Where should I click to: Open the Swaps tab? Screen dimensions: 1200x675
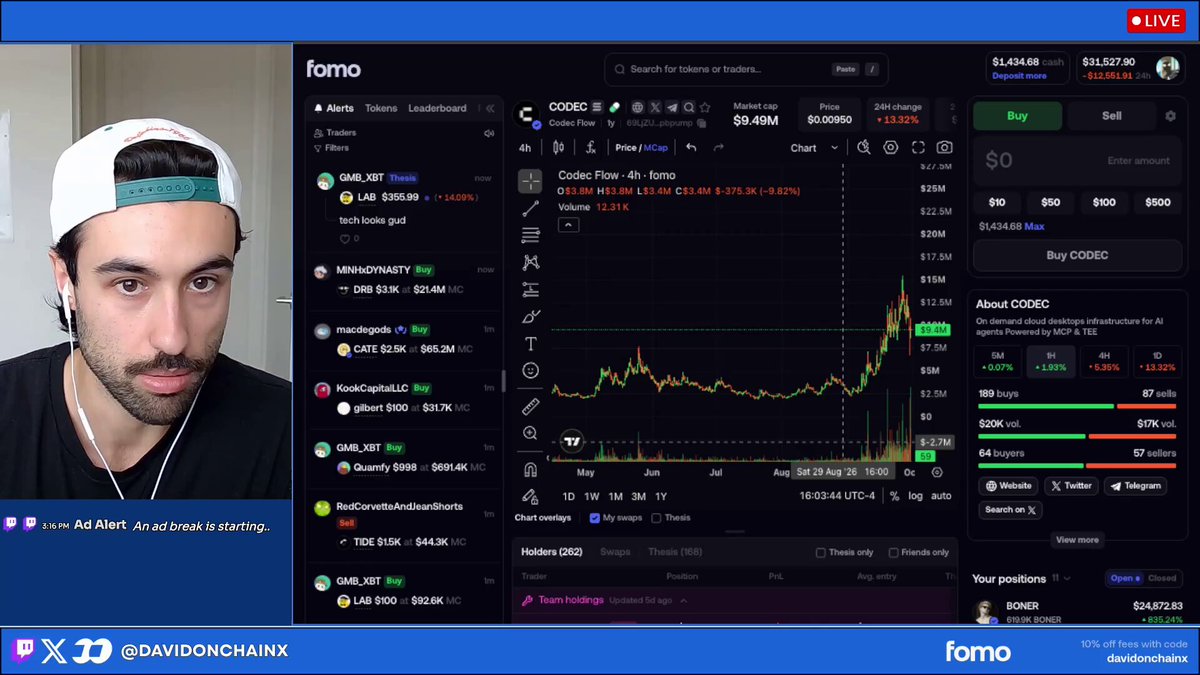pyautogui.click(x=615, y=552)
